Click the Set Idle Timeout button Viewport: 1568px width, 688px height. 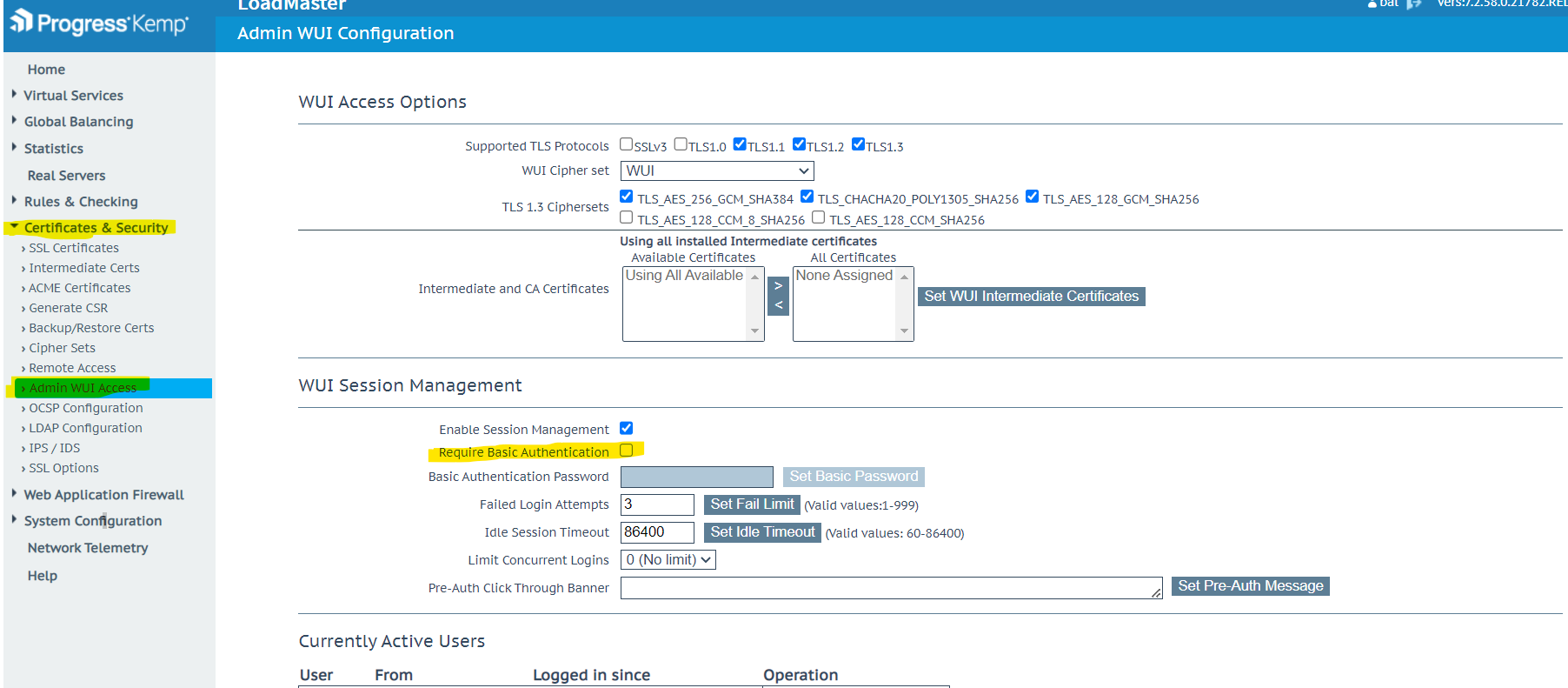pyautogui.click(x=762, y=532)
